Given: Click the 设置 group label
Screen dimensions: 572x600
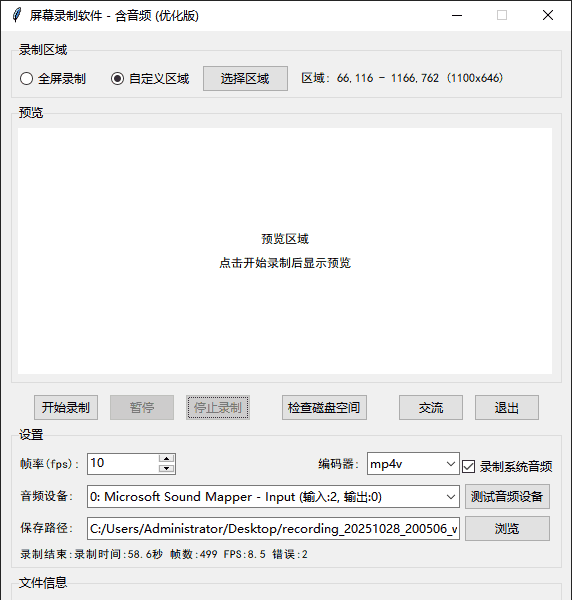Looking at the screenshot, I should click(x=31, y=435).
